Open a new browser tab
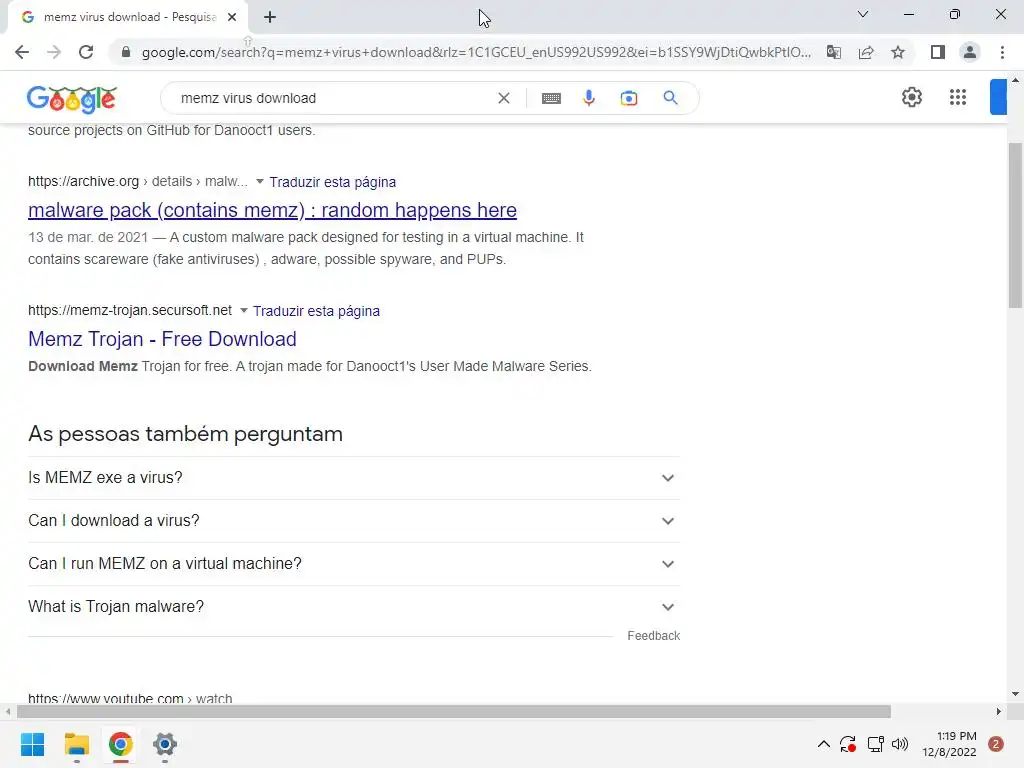This screenshot has width=1024, height=768. [x=270, y=18]
